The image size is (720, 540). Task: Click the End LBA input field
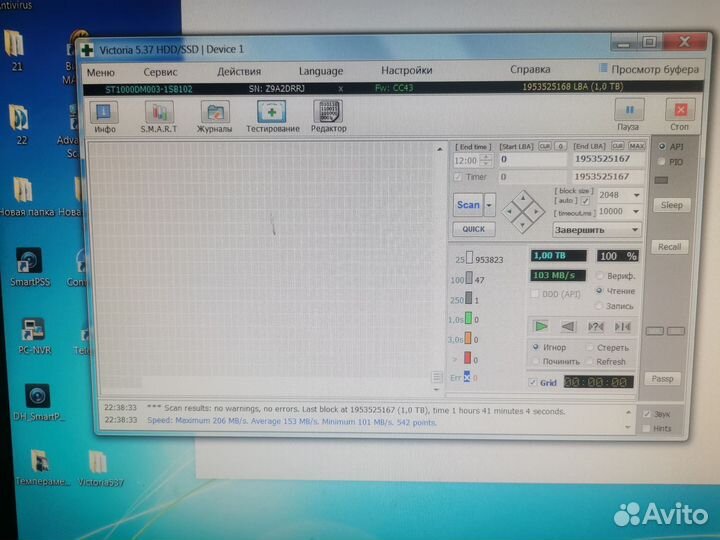pos(608,159)
